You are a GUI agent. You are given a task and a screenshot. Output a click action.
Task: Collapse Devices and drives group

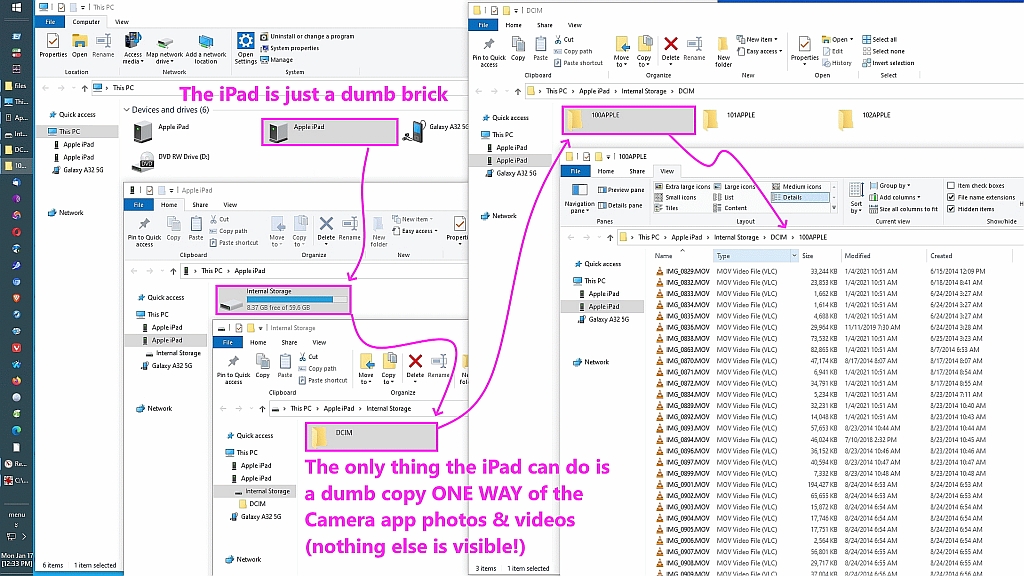coord(127,110)
